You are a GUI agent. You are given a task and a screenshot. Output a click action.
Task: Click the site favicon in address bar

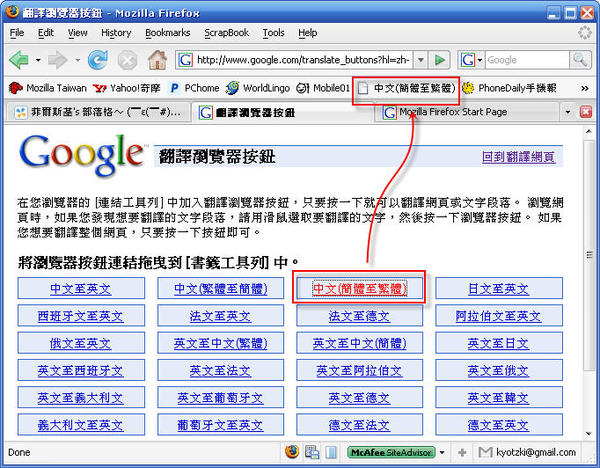(x=185, y=60)
